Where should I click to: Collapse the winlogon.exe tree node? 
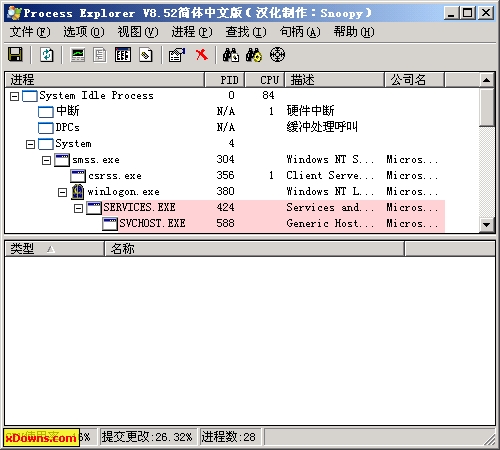coord(62,192)
